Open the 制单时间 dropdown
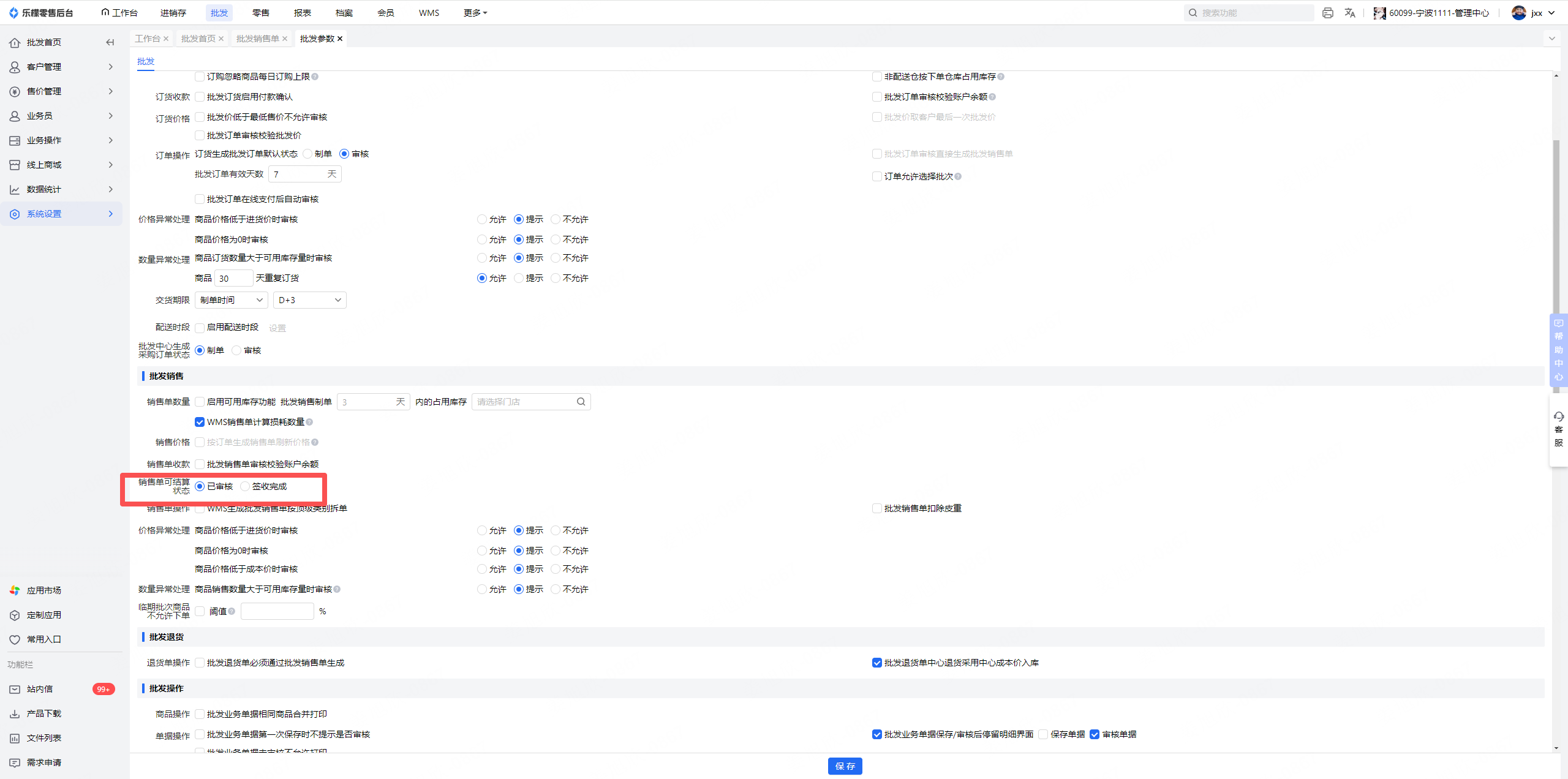This screenshot has height=779, width=1568. point(231,300)
